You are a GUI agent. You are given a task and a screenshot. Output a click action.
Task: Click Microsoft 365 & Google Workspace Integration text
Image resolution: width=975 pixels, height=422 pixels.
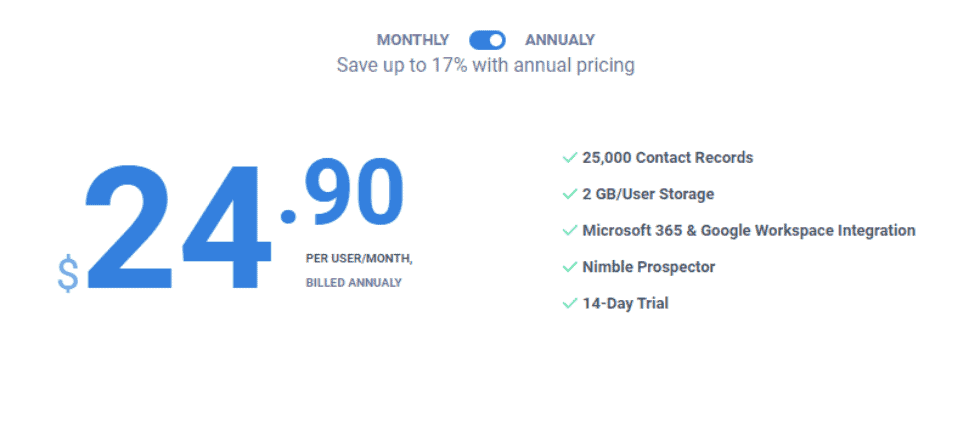[x=749, y=231]
